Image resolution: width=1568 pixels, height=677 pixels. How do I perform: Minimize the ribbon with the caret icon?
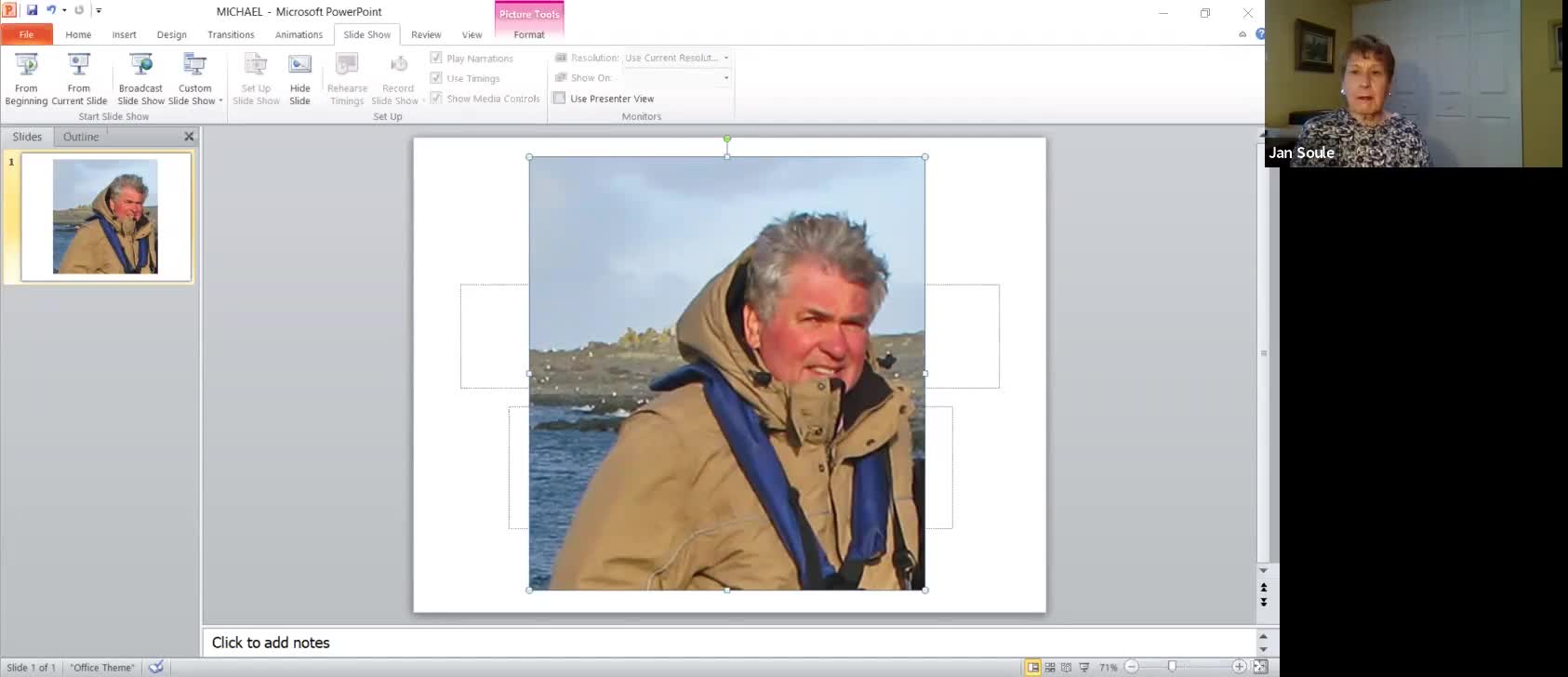(1242, 34)
